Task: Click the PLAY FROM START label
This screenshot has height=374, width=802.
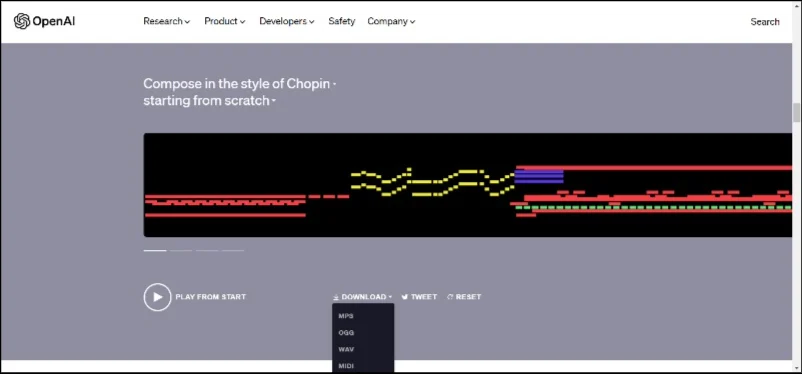Action: click(x=211, y=297)
